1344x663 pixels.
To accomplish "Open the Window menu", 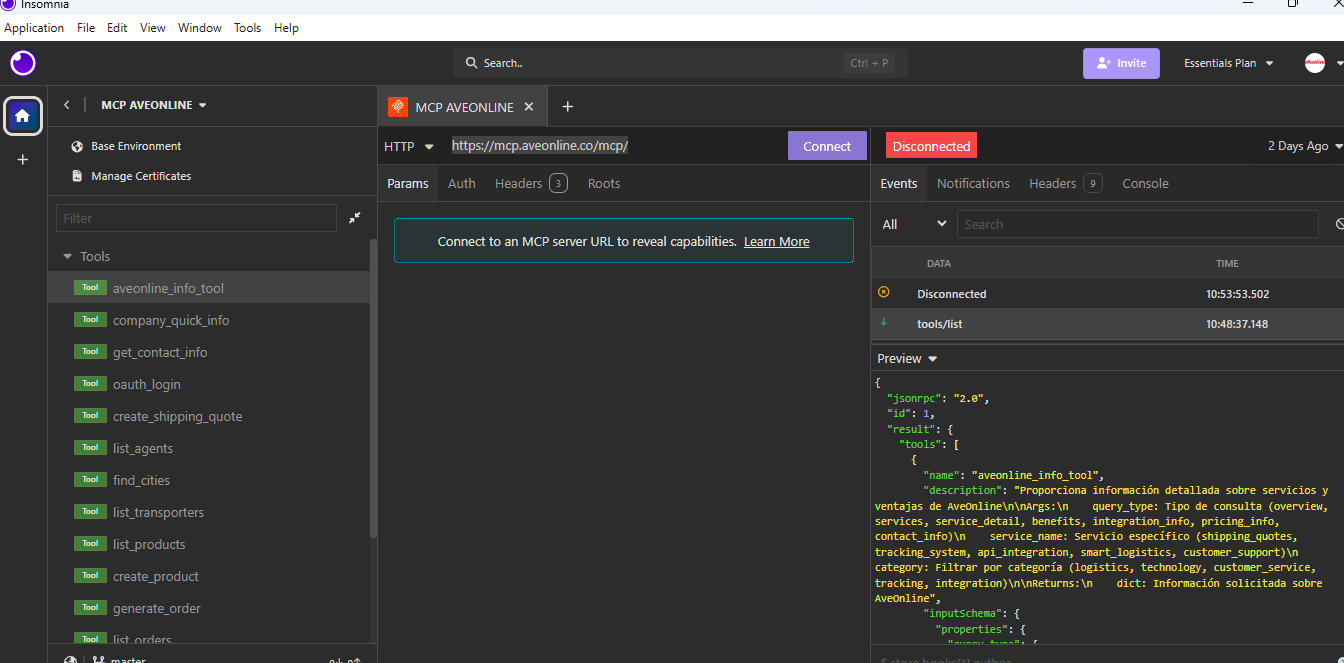I will click(x=200, y=28).
